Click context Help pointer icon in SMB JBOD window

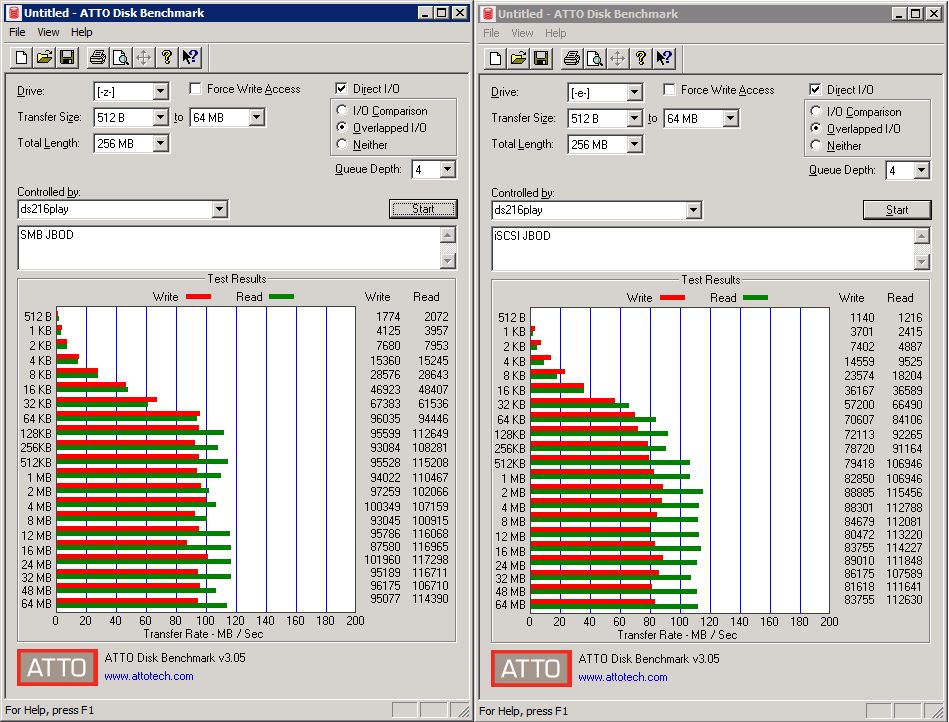pyautogui.click(x=189, y=57)
